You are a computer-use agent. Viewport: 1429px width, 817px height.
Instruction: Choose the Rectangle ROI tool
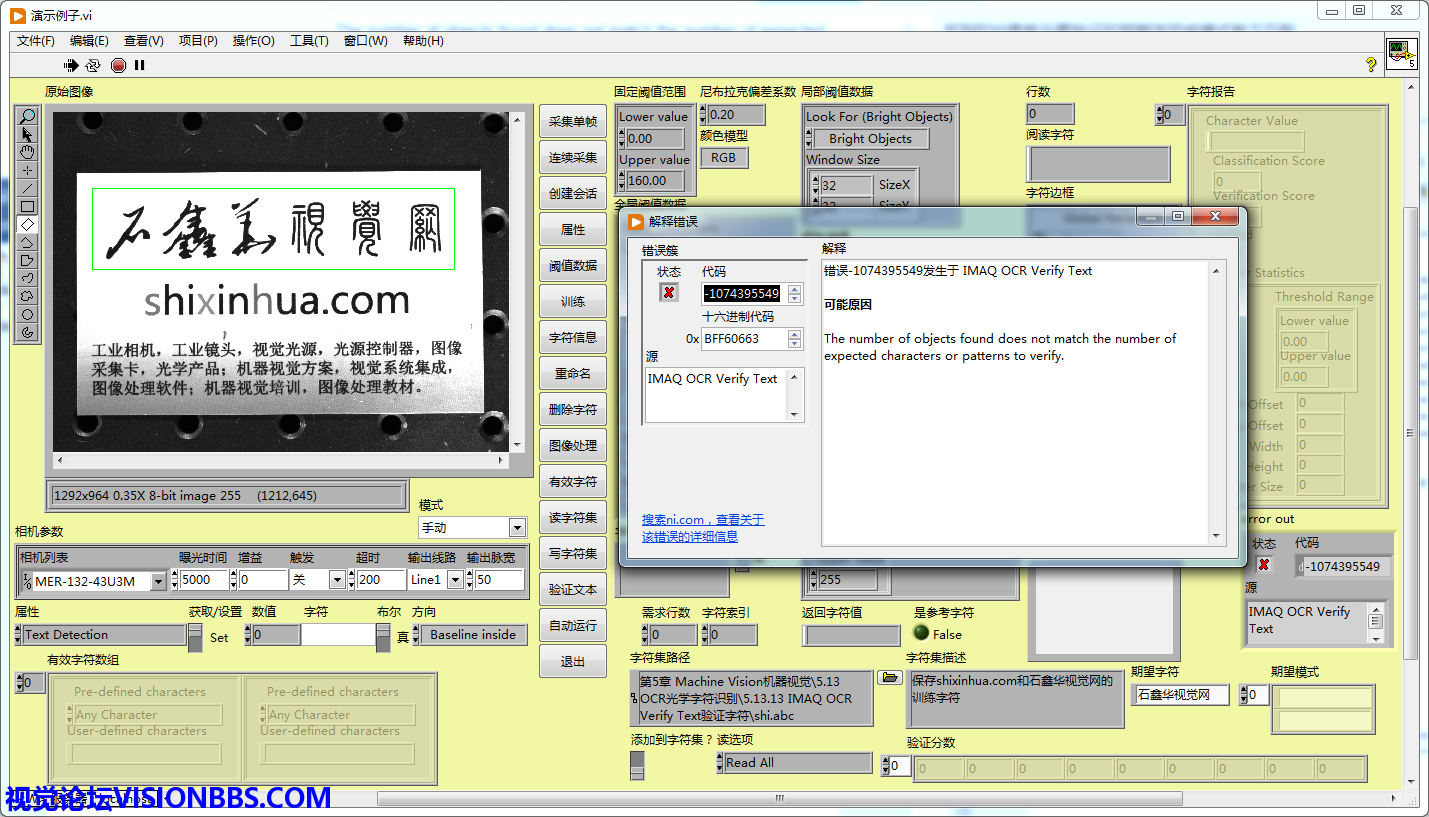[28, 206]
